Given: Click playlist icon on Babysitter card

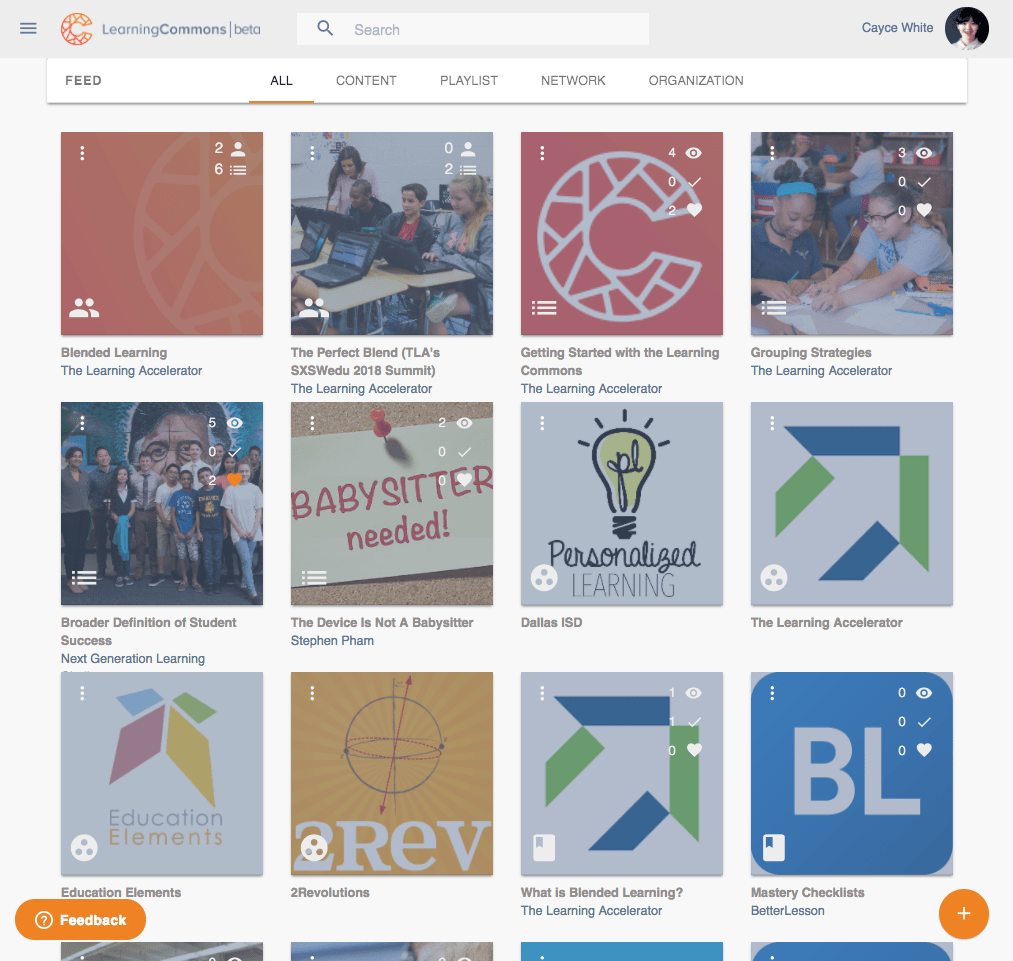Looking at the screenshot, I should (x=314, y=578).
